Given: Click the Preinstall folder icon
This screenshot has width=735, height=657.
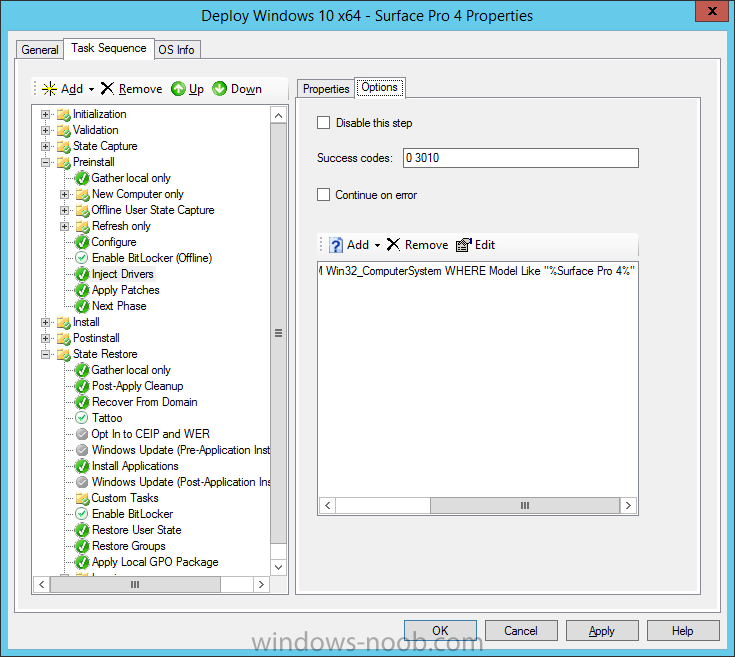Looking at the screenshot, I should click(64, 162).
